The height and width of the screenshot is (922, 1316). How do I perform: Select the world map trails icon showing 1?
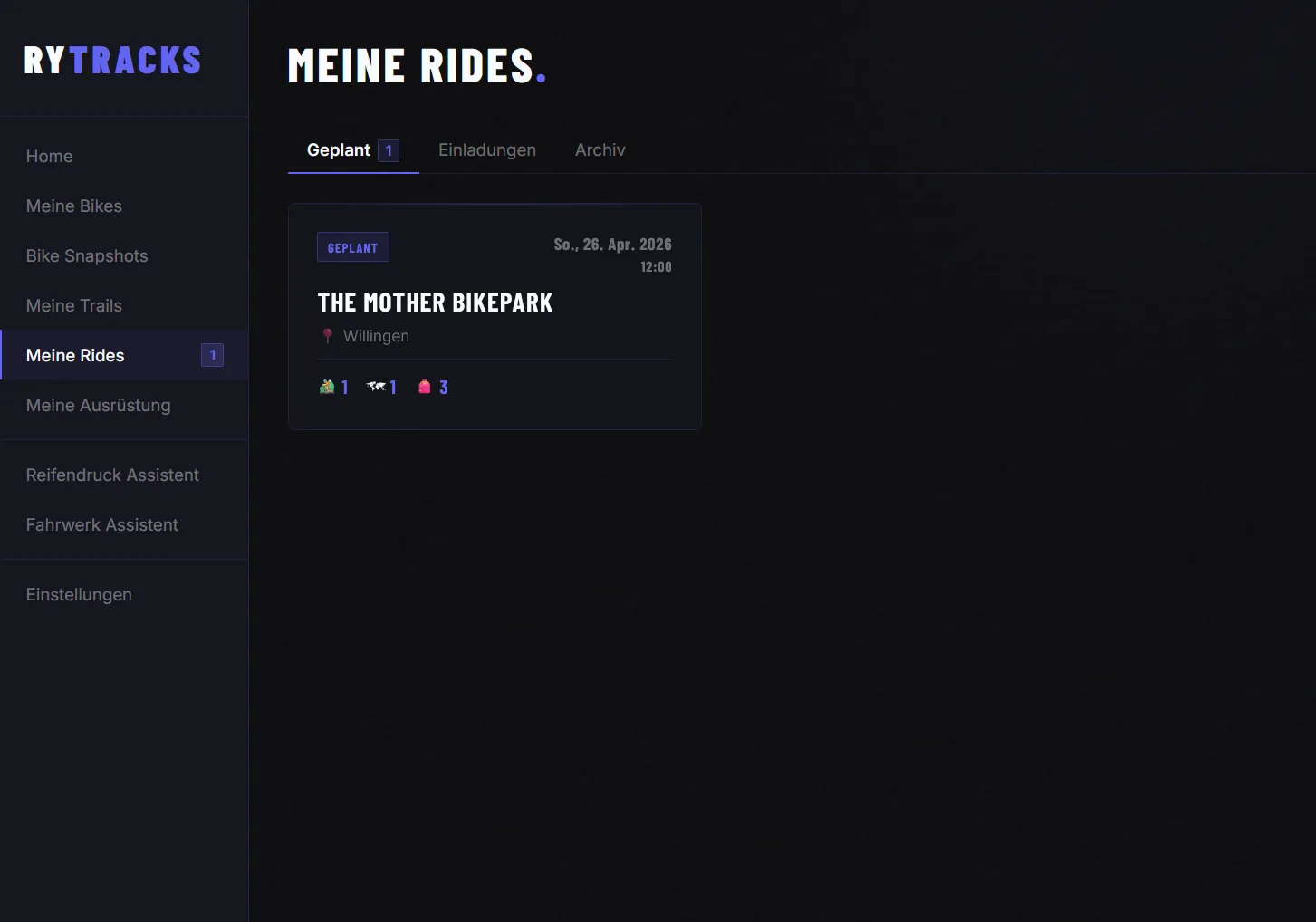click(375, 386)
